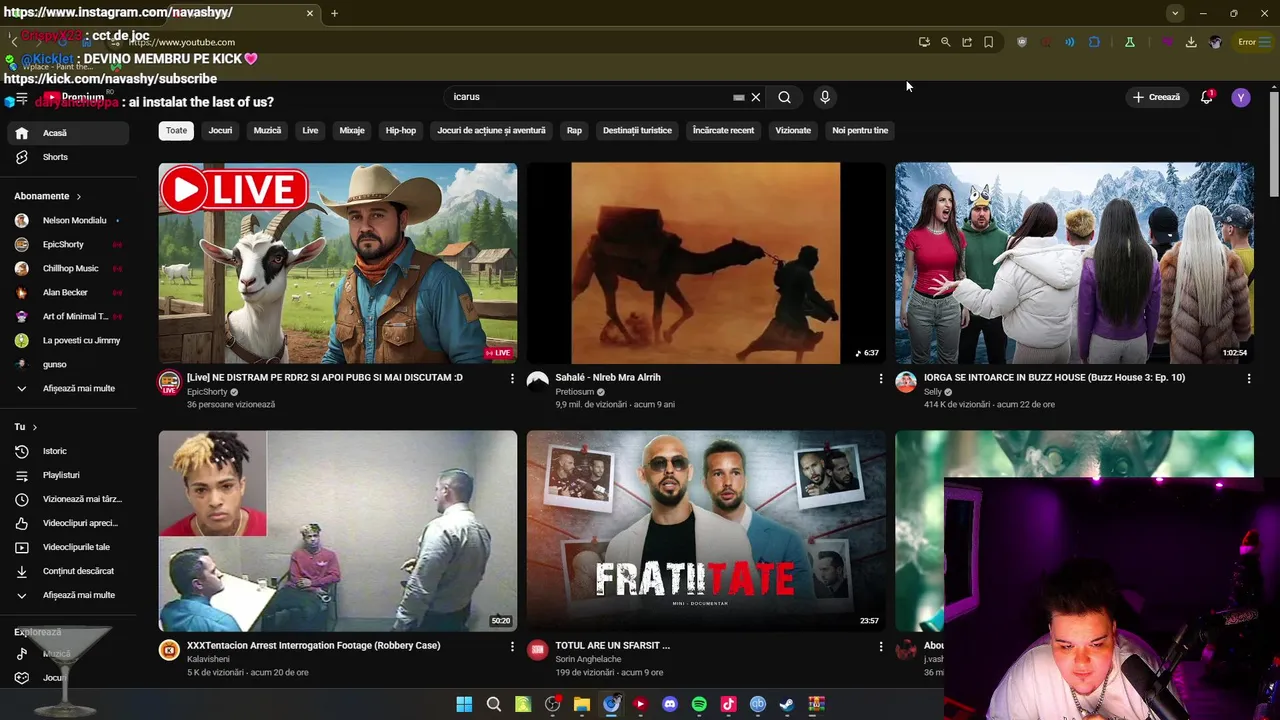Expand Afișează mai multe under subscriptions

point(67,388)
